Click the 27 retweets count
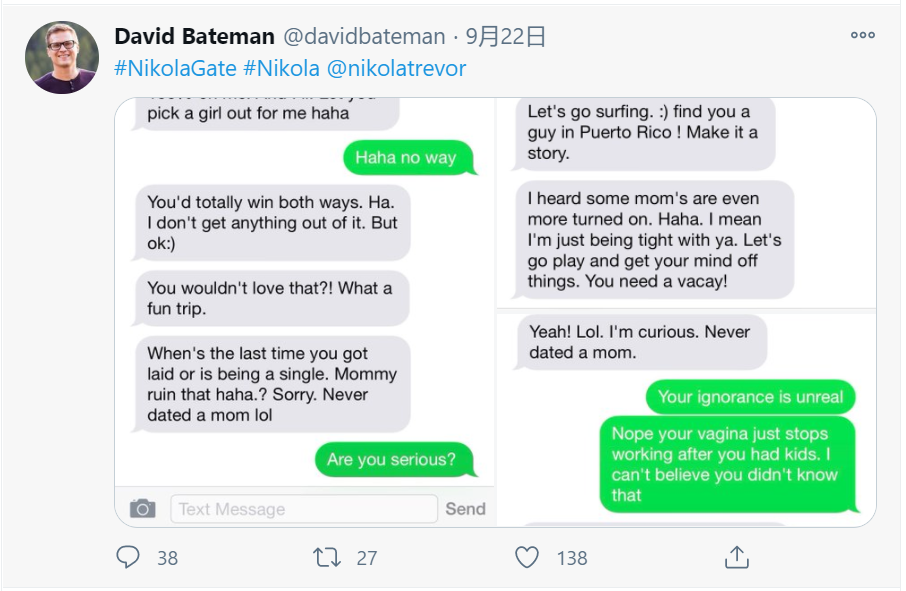This screenshot has width=906, height=591. tap(367, 558)
